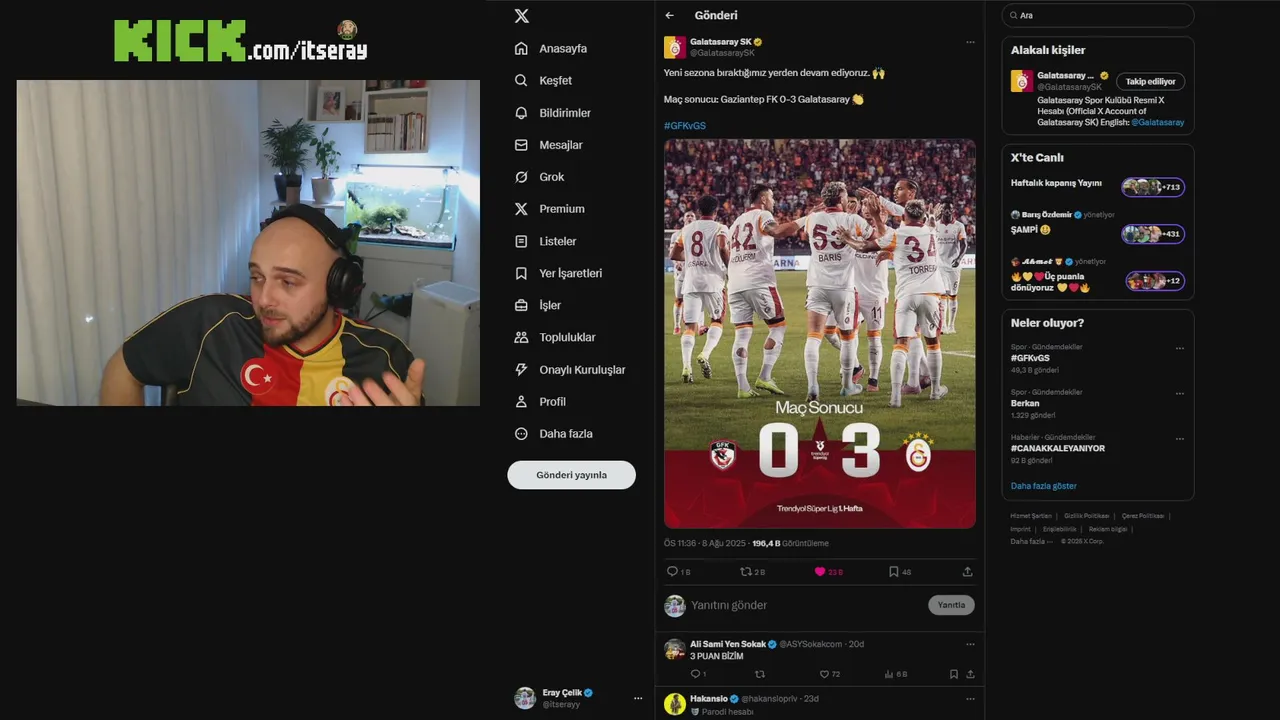The height and width of the screenshot is (720, 1280).
Task: Click the Eray Çelik profile avatar
Action: click(525, 698)
